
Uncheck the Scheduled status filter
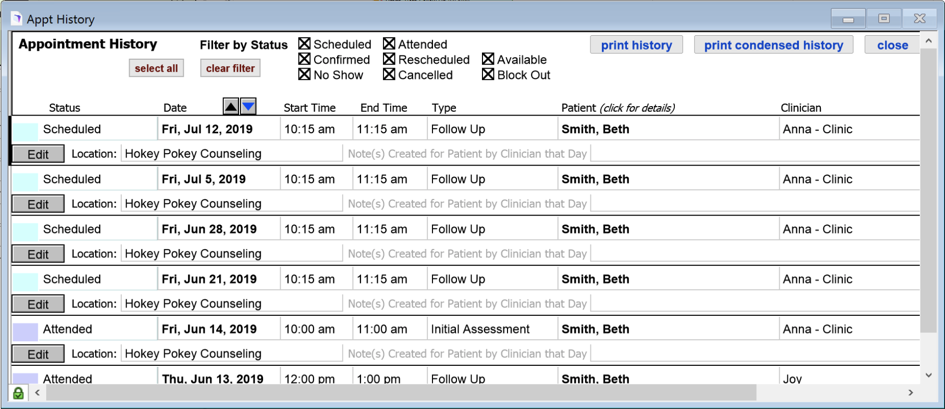point(305,45)
